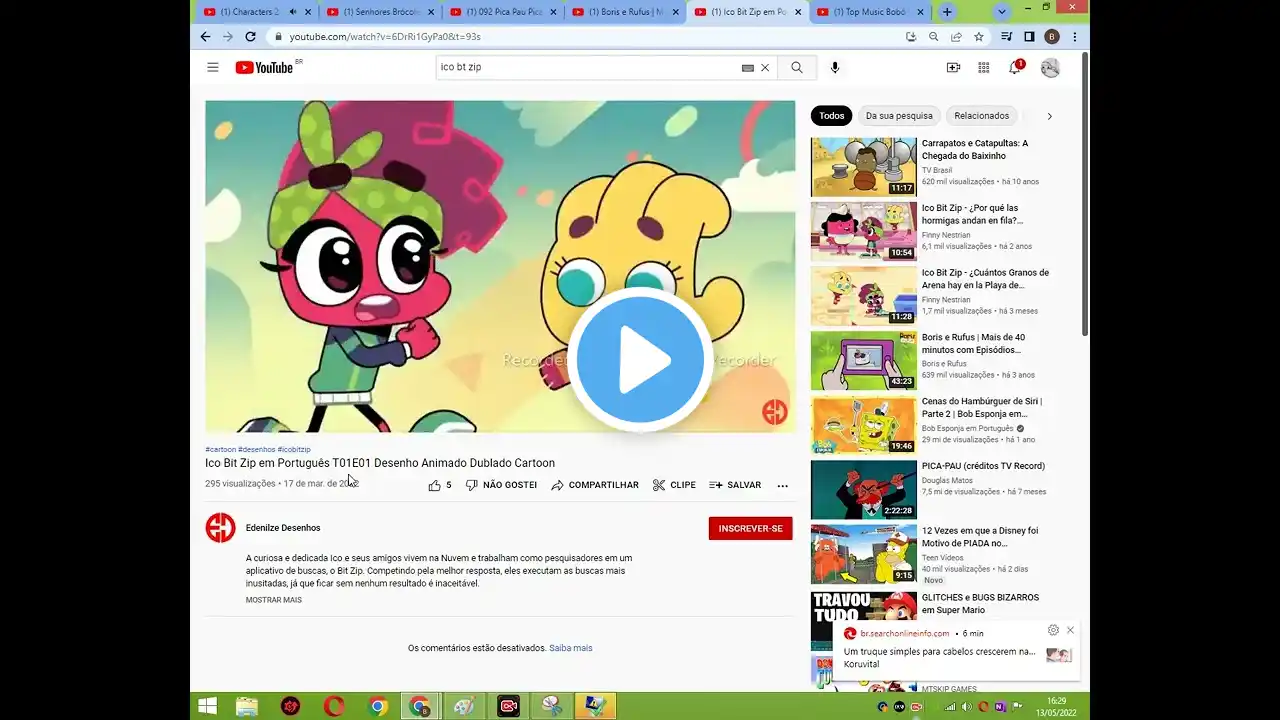Viewport: 1280px width, 720px height.
Task: Open the Chrome profile B avatar
Action: point(1052,36)
